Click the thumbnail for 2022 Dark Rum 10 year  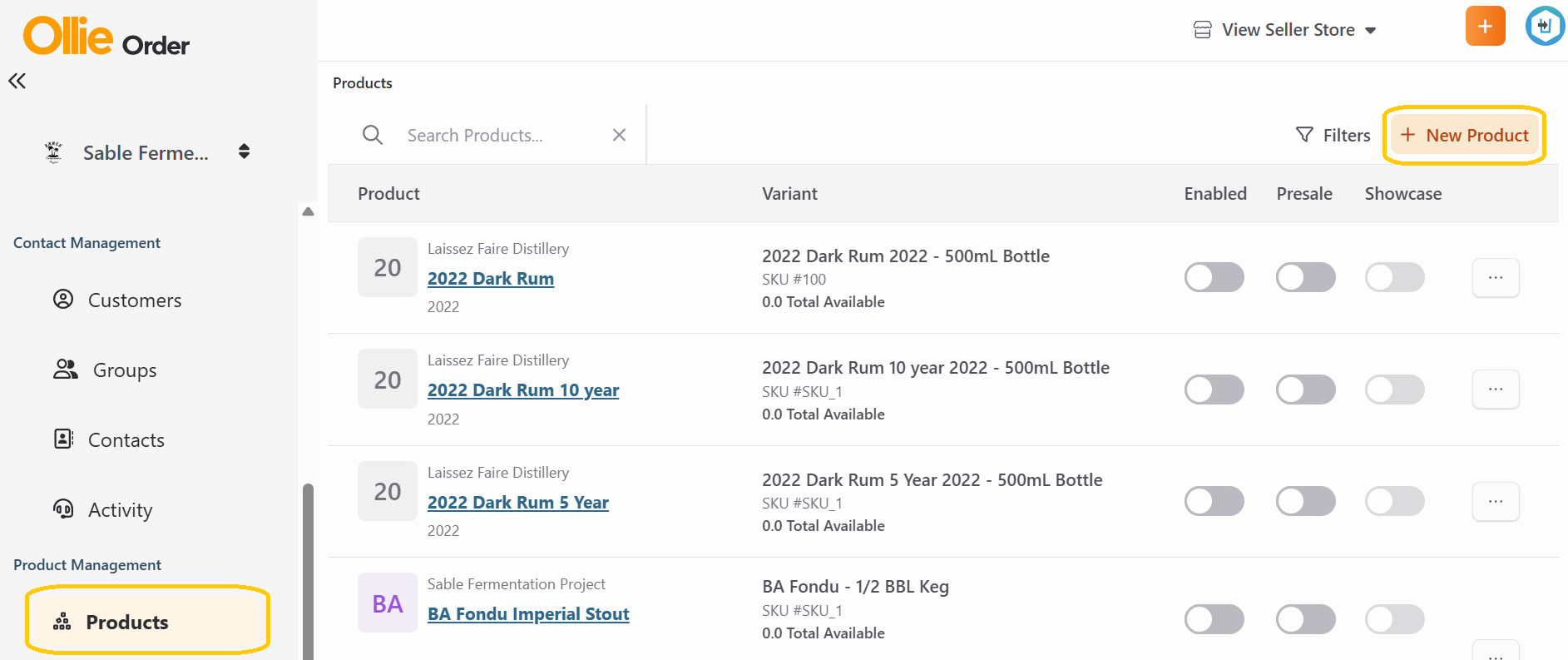coord(388,379)
